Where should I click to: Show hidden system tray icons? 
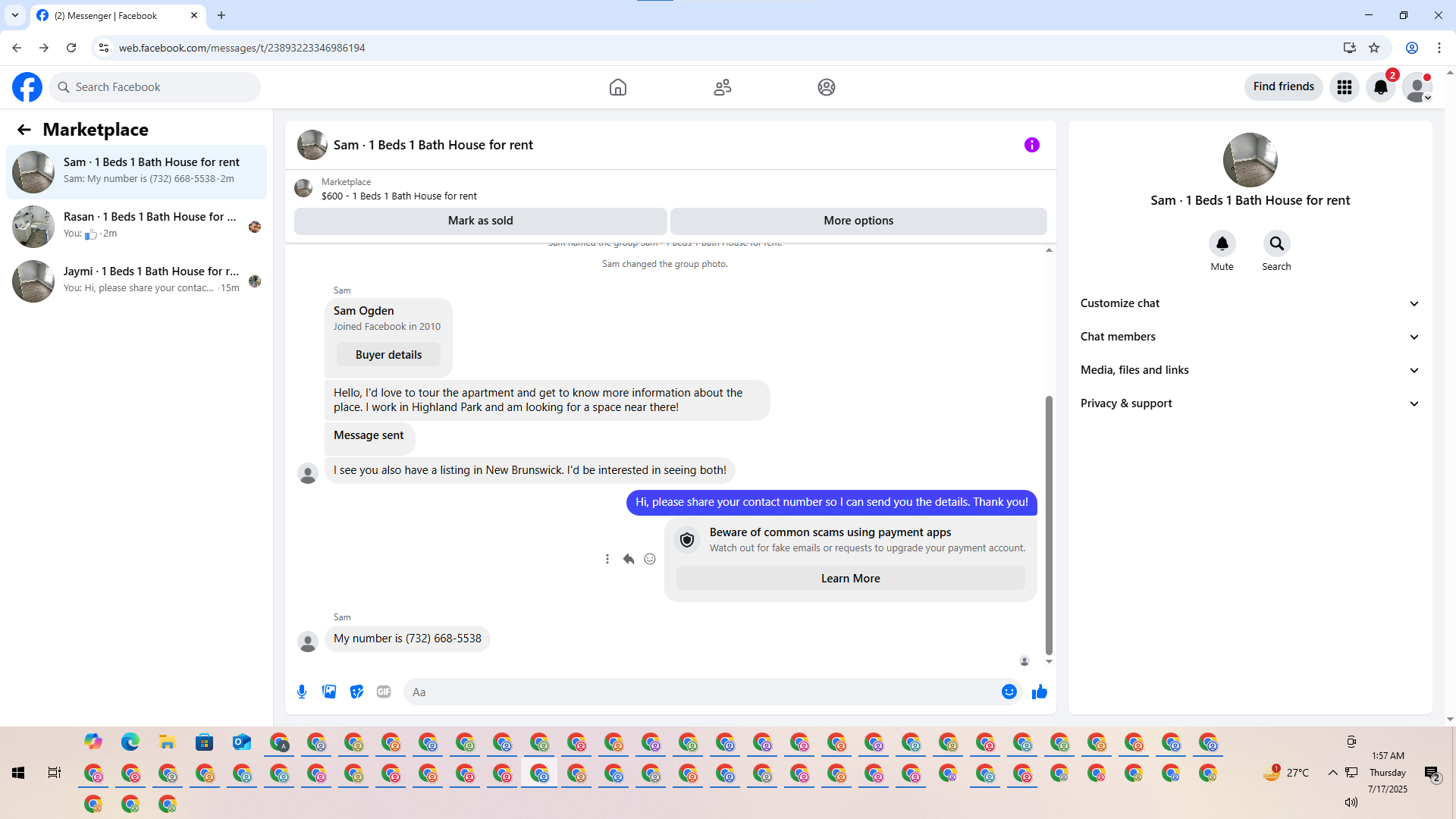click(1332, 773)
